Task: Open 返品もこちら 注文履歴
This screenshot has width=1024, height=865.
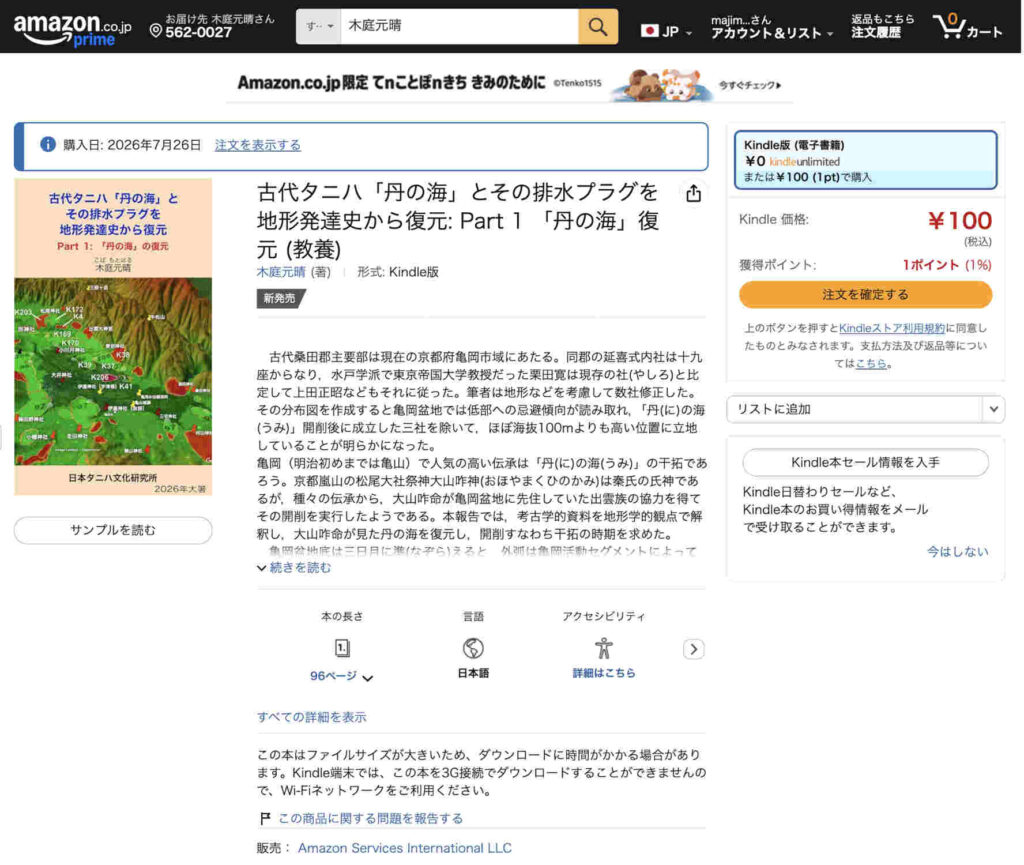Action: click(882, 26)
